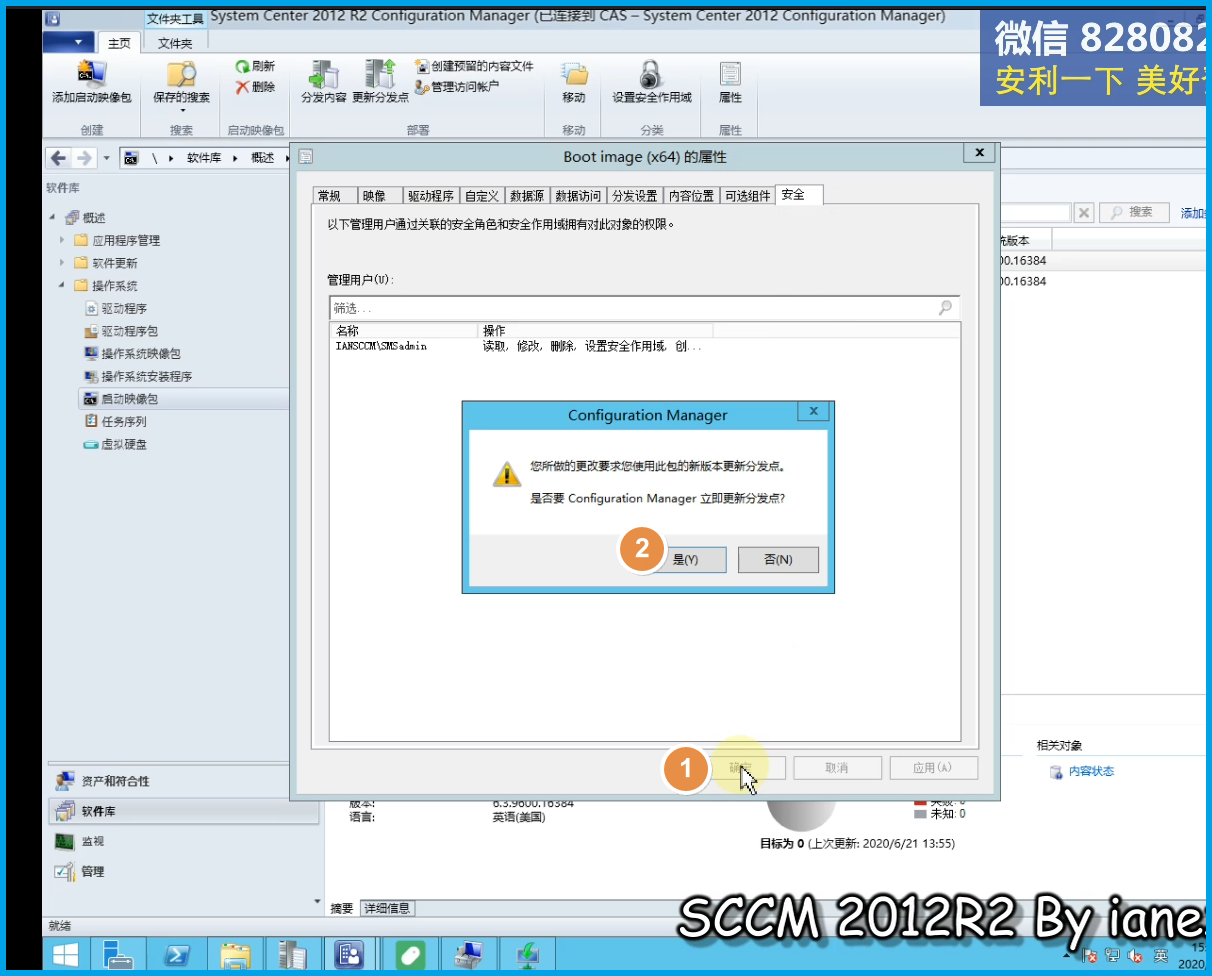Open the 资产和符合性 workspace
The image size is (1212, 976).
point(116,781)
